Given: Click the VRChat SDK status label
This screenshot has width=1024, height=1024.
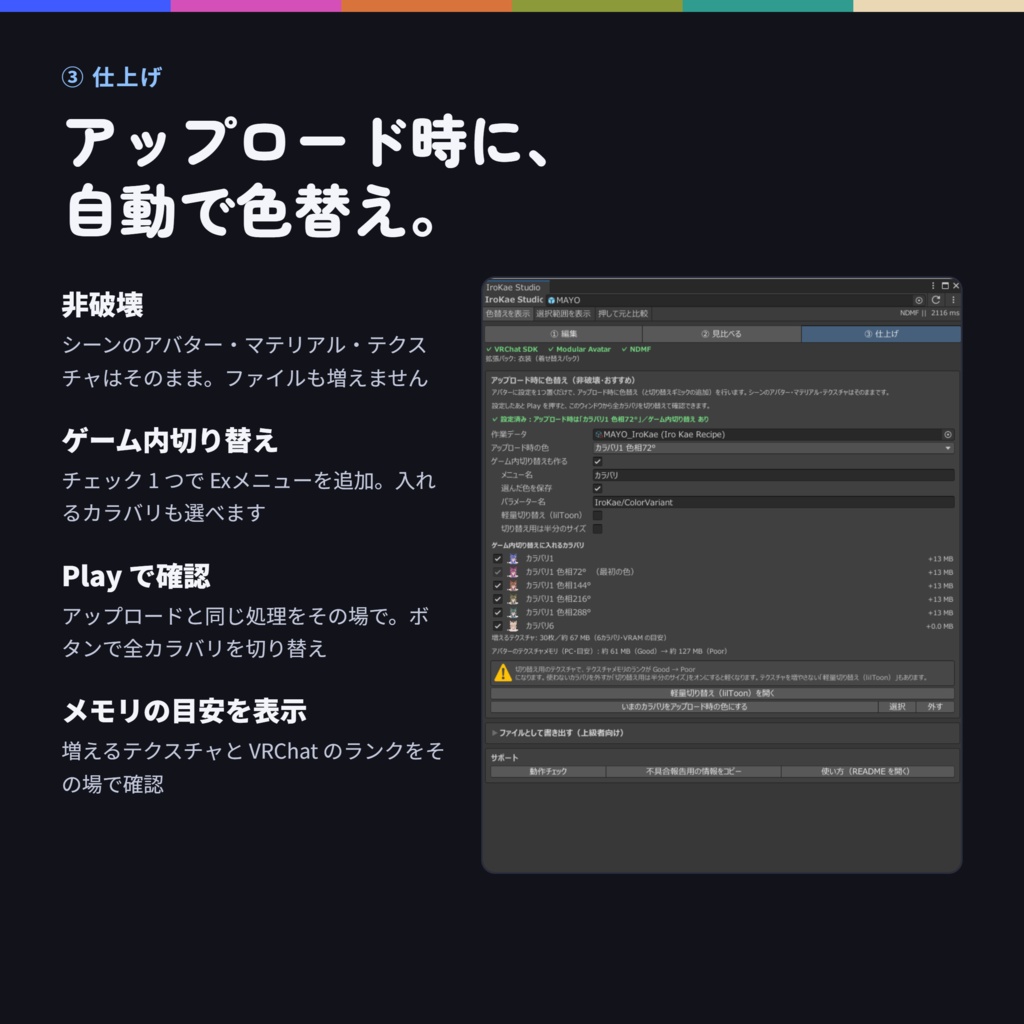Looking at the screenshot, I should point(512,349).
